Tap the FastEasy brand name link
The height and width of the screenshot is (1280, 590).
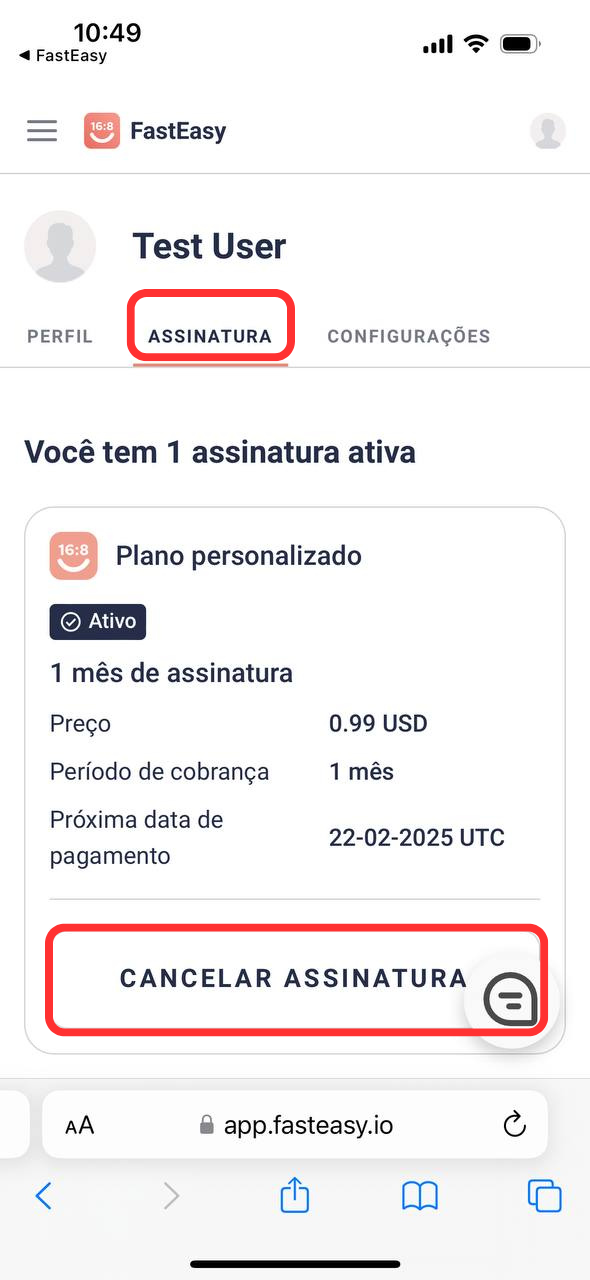178,131
